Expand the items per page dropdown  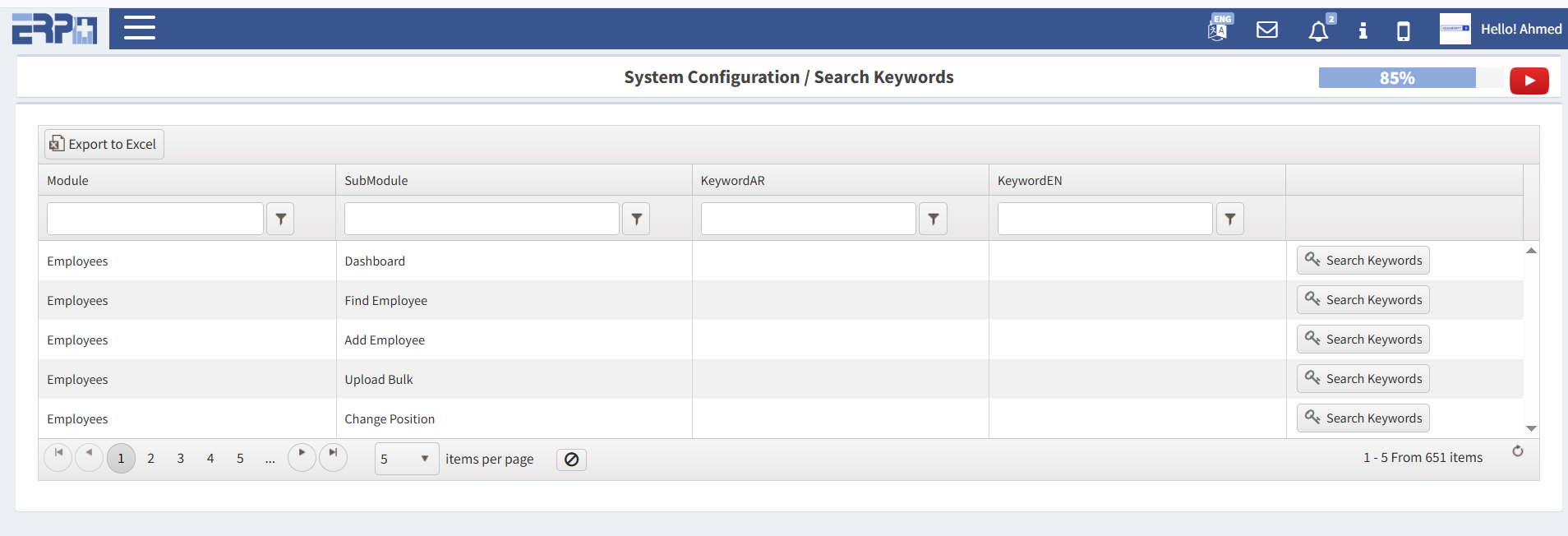[x=424, y=459]
